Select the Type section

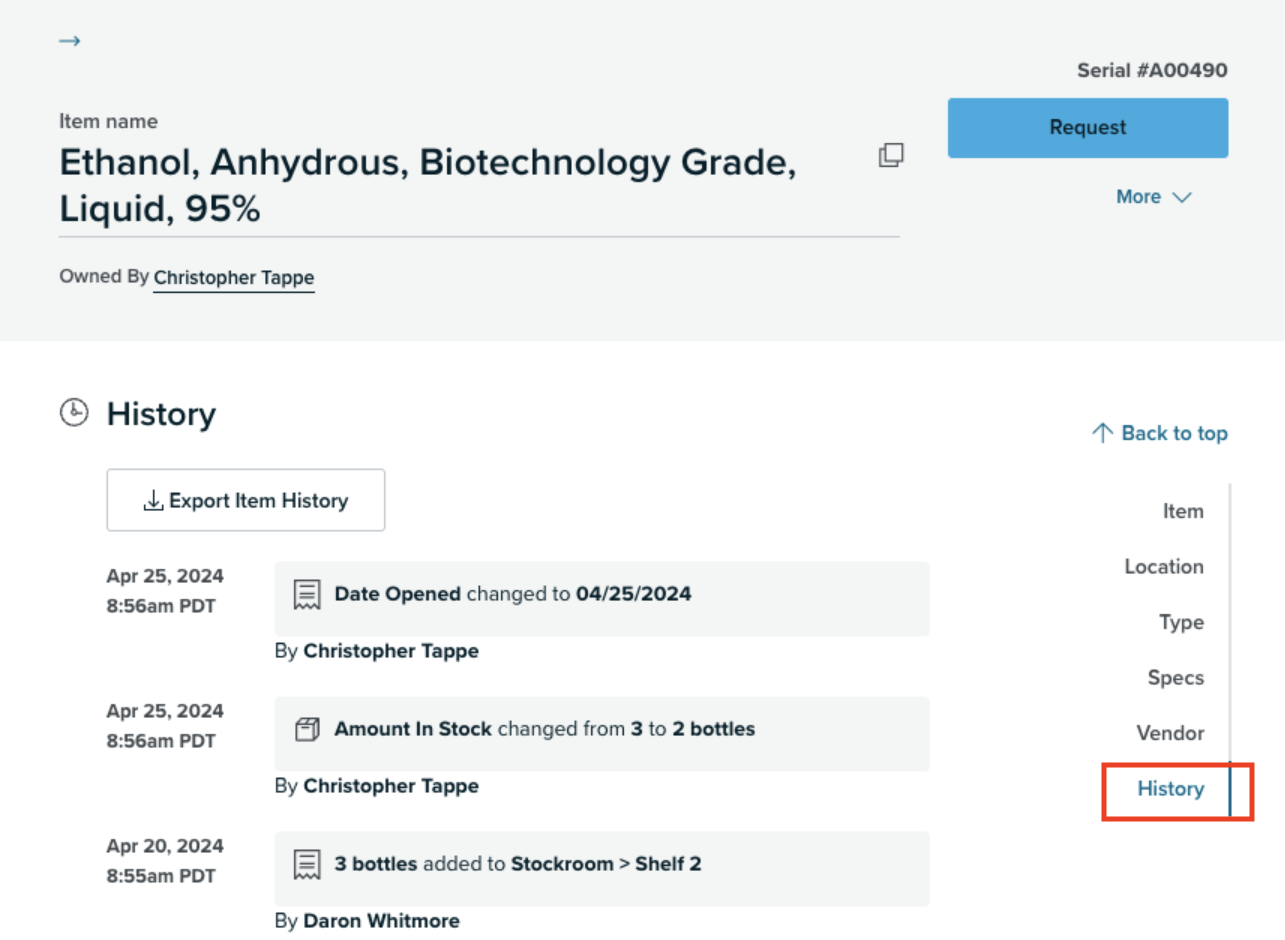click(x=1181, y=622)
